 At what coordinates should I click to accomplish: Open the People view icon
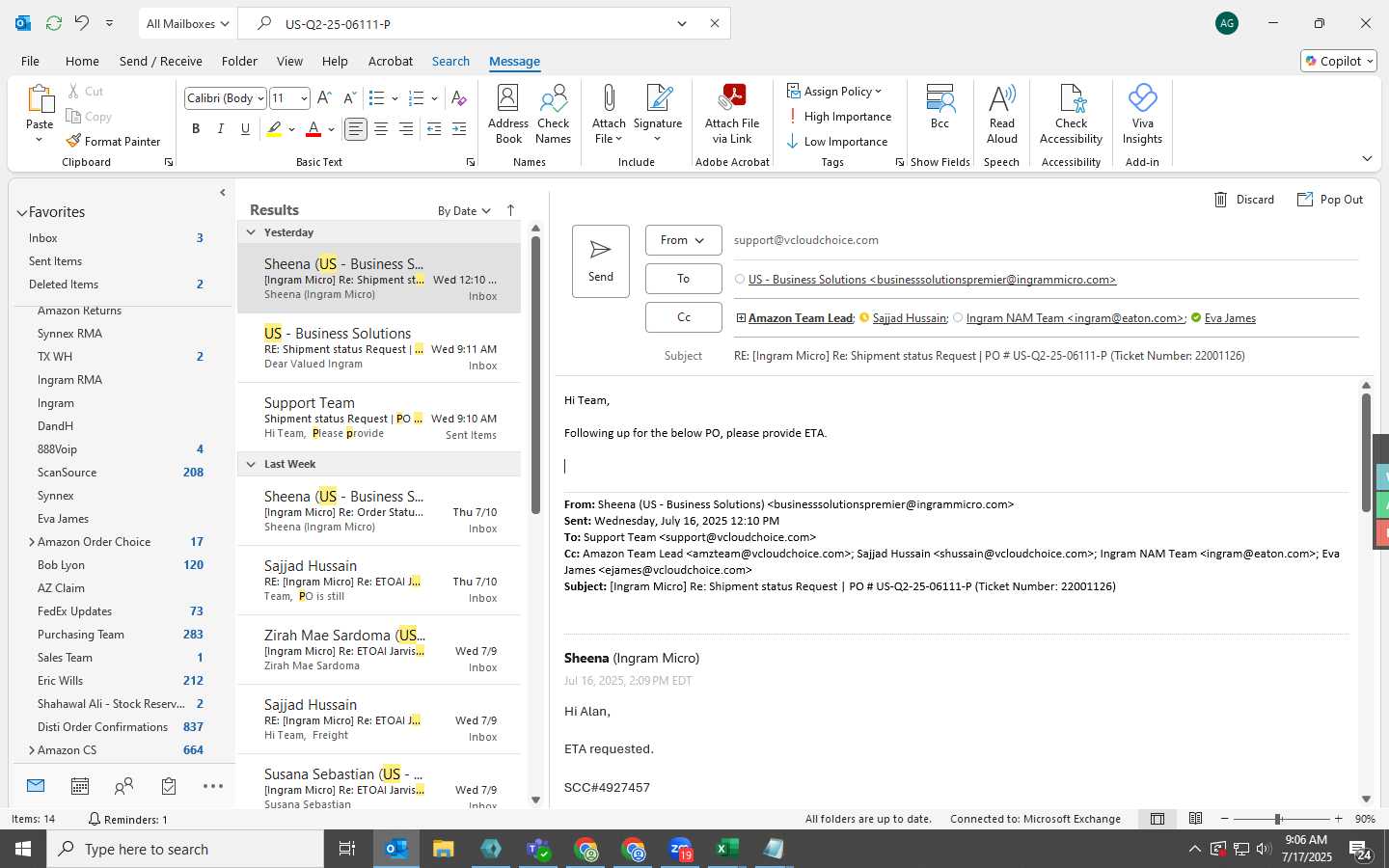[124, 786]
